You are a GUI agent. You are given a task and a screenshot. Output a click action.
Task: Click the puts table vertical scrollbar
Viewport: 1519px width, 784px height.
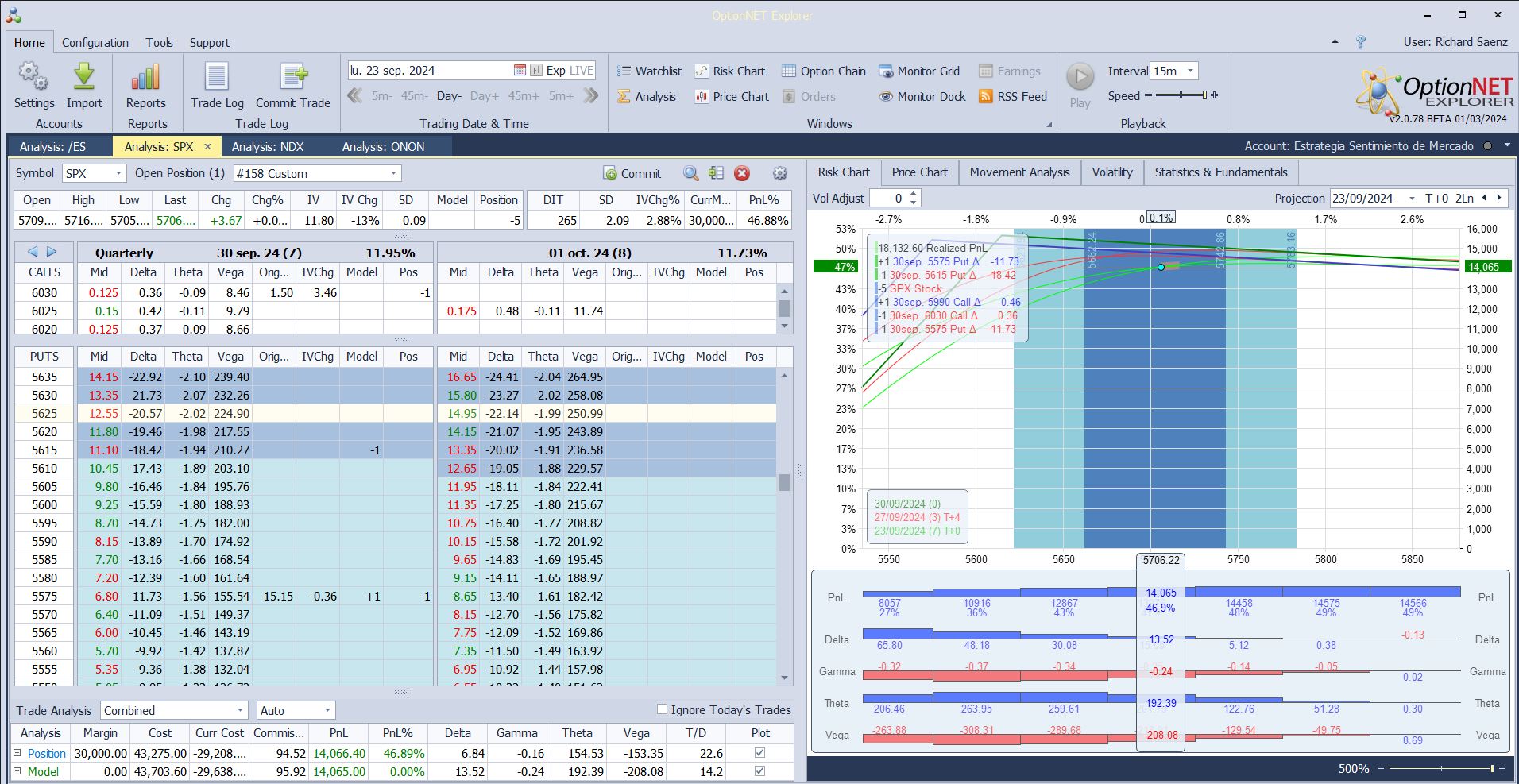784,527
